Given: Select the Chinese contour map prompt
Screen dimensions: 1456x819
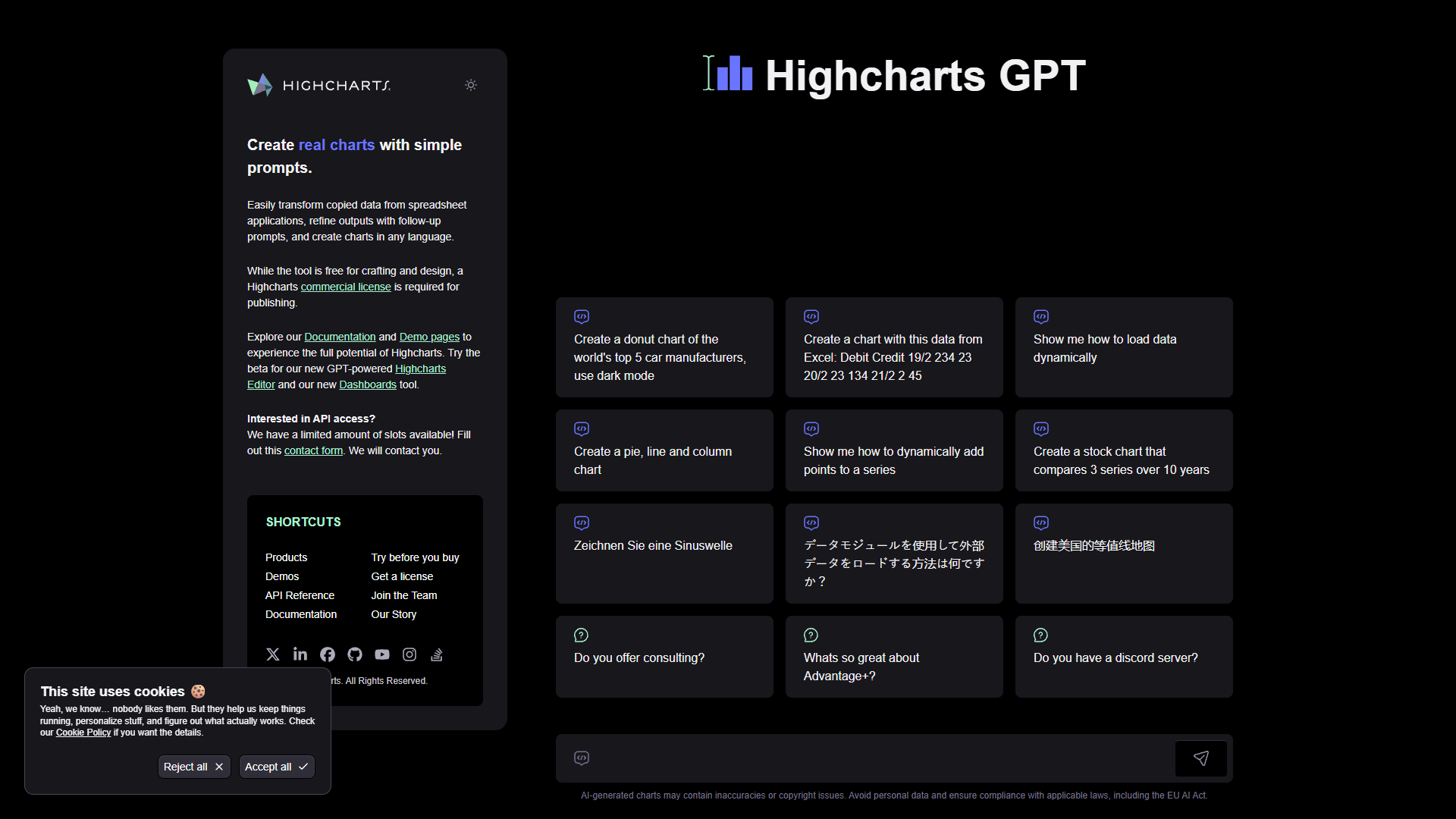Looking at the screenshot, I should coord(1124,554).
